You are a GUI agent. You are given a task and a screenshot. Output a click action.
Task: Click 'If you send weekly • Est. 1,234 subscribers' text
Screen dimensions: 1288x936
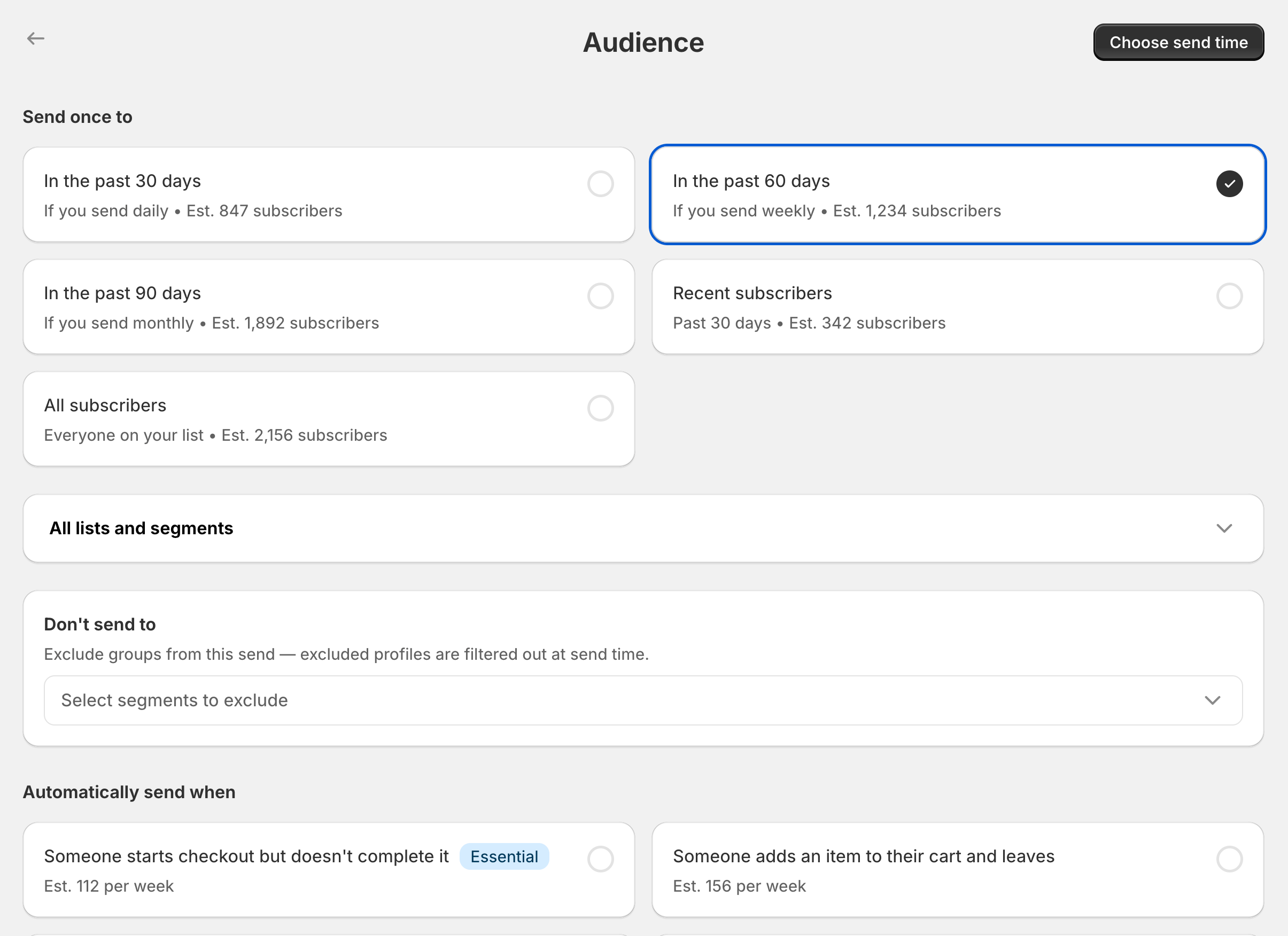(x=836, y=211)
